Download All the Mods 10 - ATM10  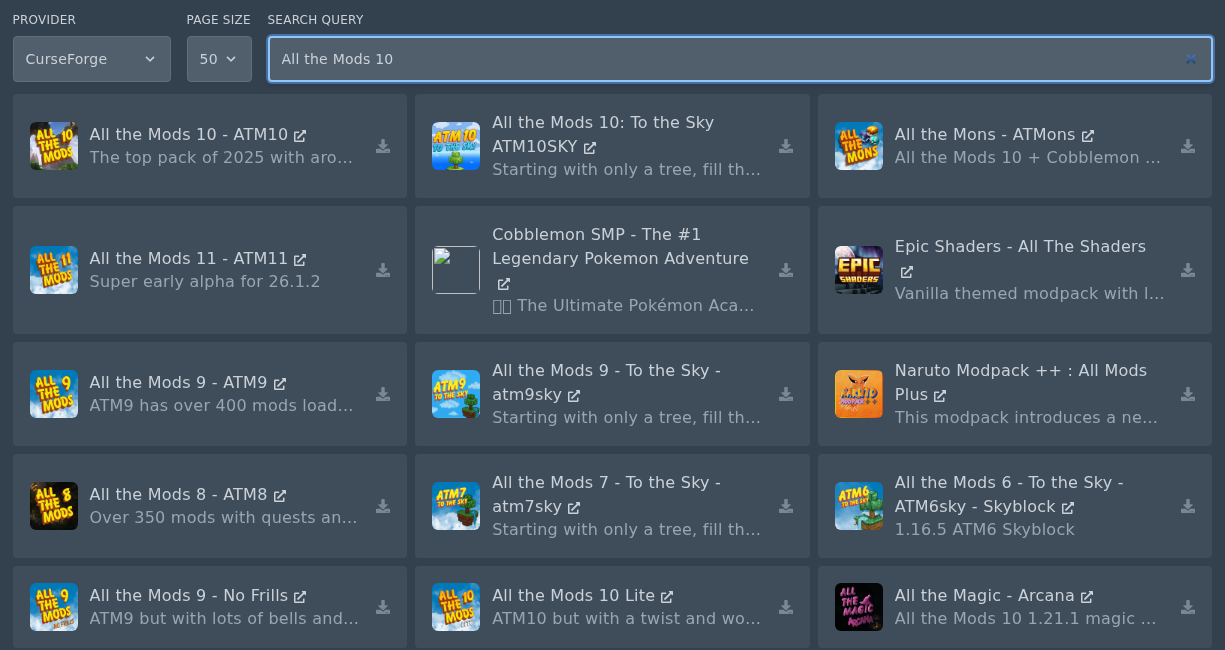tap(383, 146)
